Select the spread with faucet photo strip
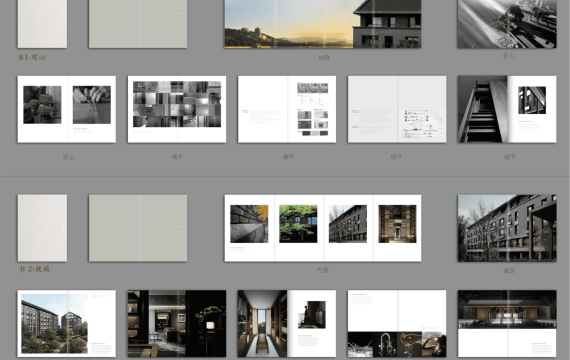This screenshot has height=360, width=570. pos(397,323)
